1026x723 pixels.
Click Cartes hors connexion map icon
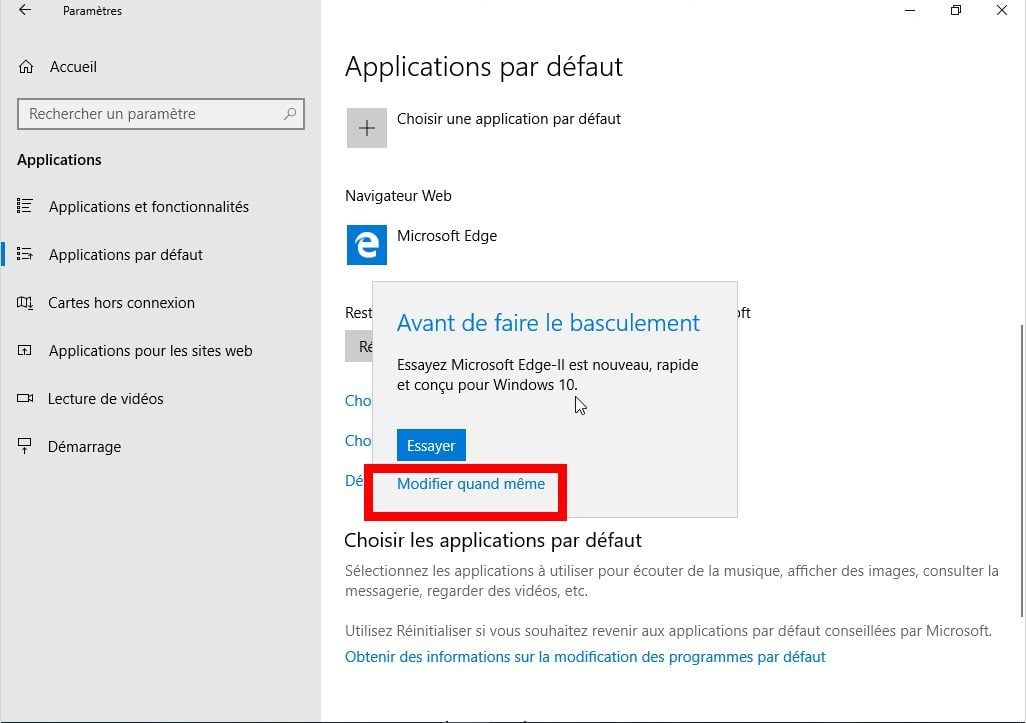25,302
